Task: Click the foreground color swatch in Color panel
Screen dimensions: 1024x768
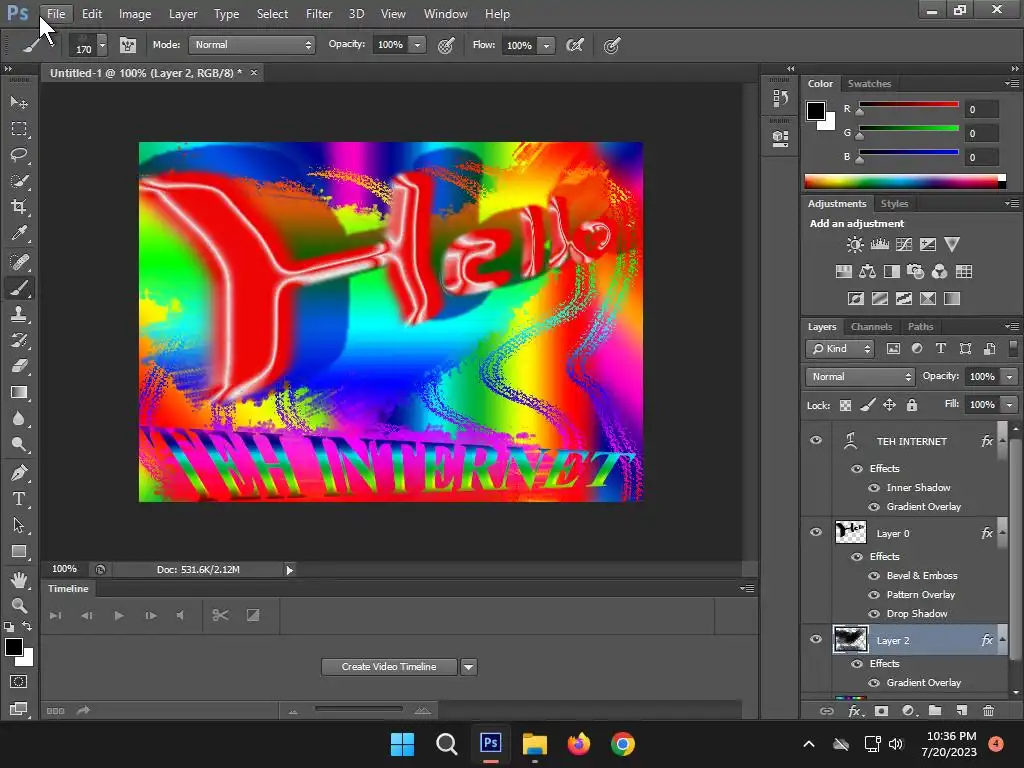Action: (x=816, y=111)
